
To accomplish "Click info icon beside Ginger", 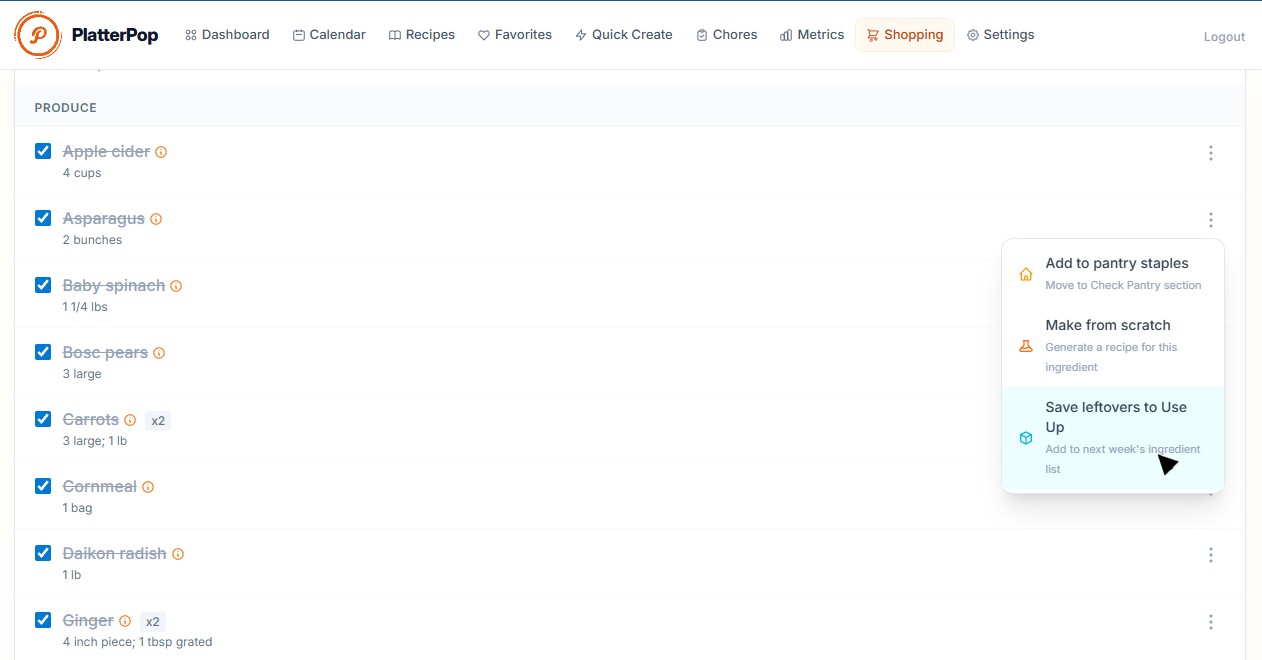I will (x=125, y=621).
